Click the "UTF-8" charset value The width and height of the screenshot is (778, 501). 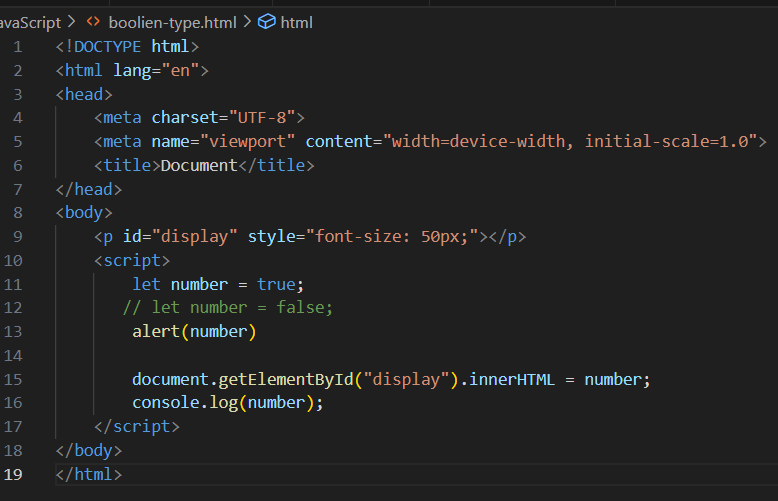coord(261,118)
